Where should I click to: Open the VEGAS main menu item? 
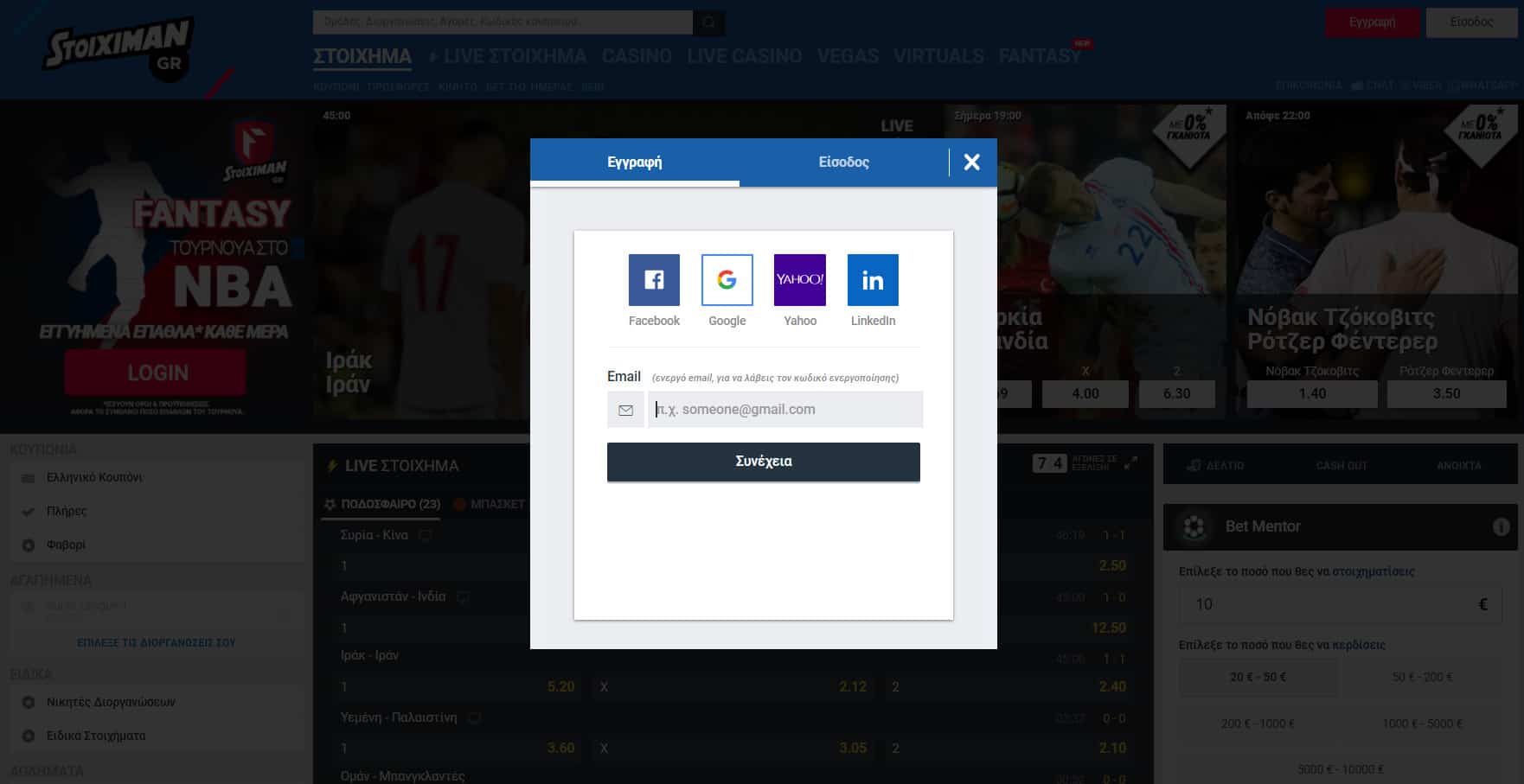coord(848,57)
